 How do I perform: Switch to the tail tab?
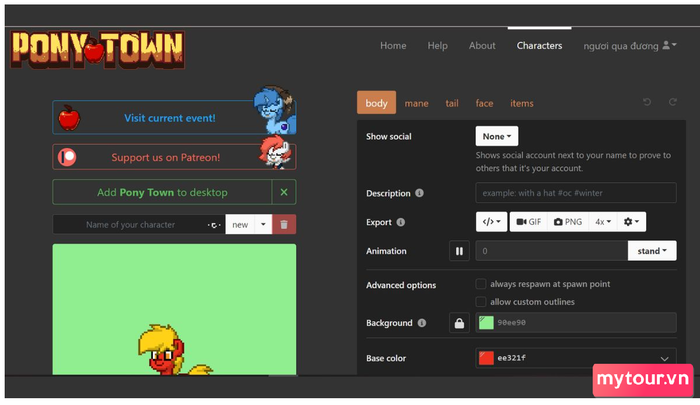(452, 104)
